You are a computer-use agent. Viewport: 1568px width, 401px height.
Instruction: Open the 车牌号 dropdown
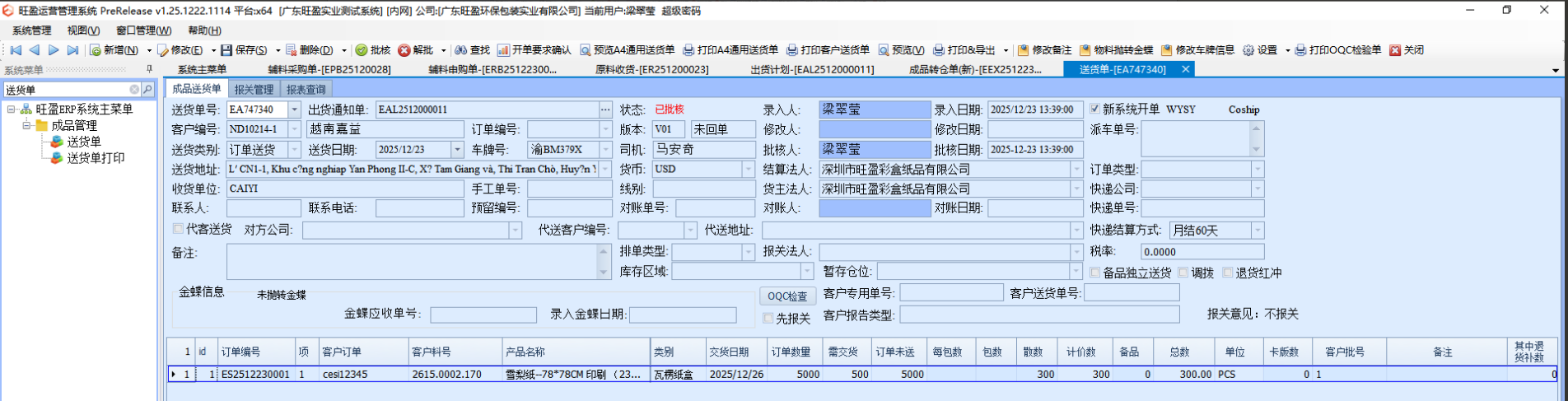click(x=606, y=150)
